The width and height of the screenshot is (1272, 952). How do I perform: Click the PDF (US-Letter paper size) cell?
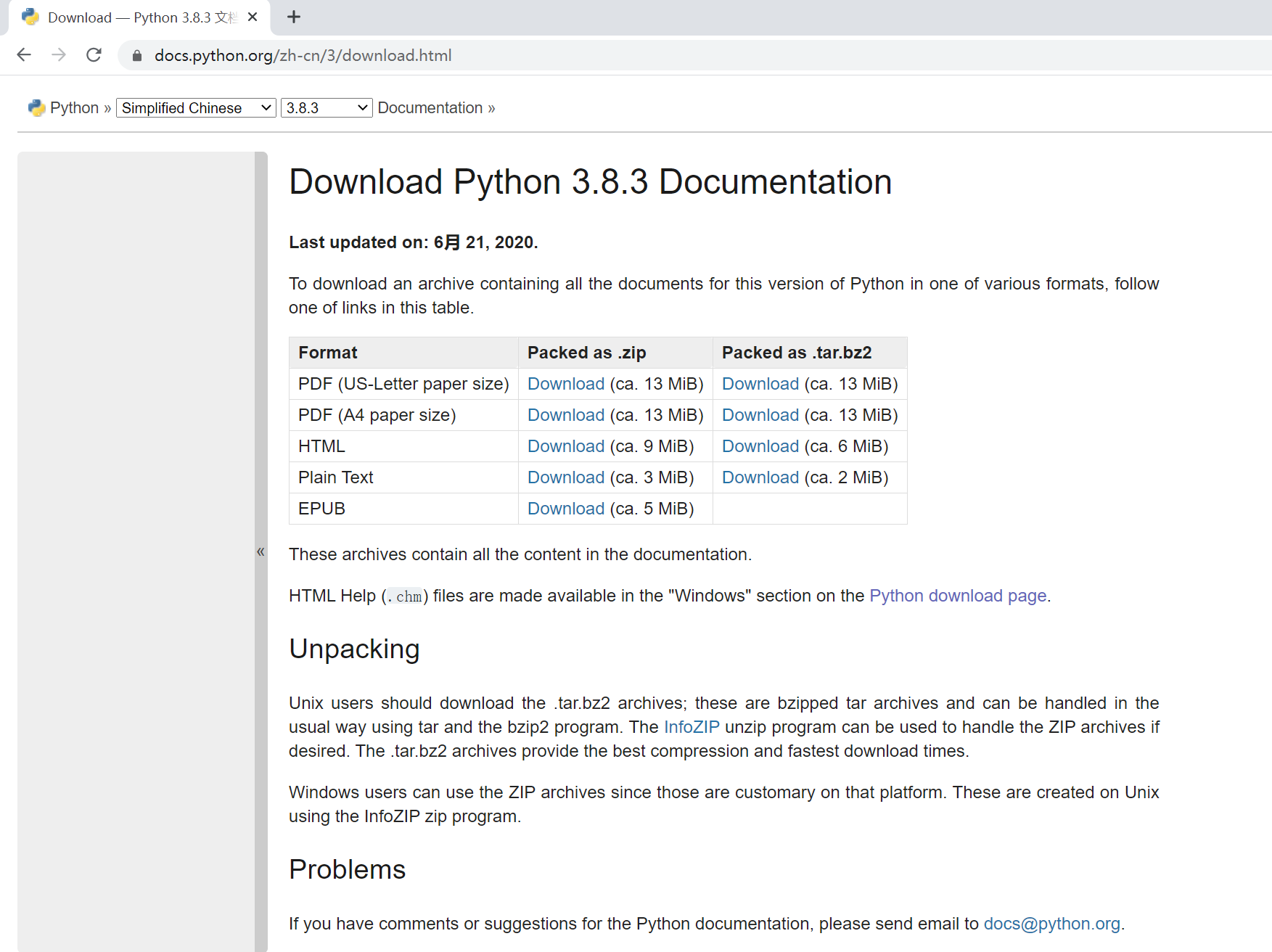point(403,384)
